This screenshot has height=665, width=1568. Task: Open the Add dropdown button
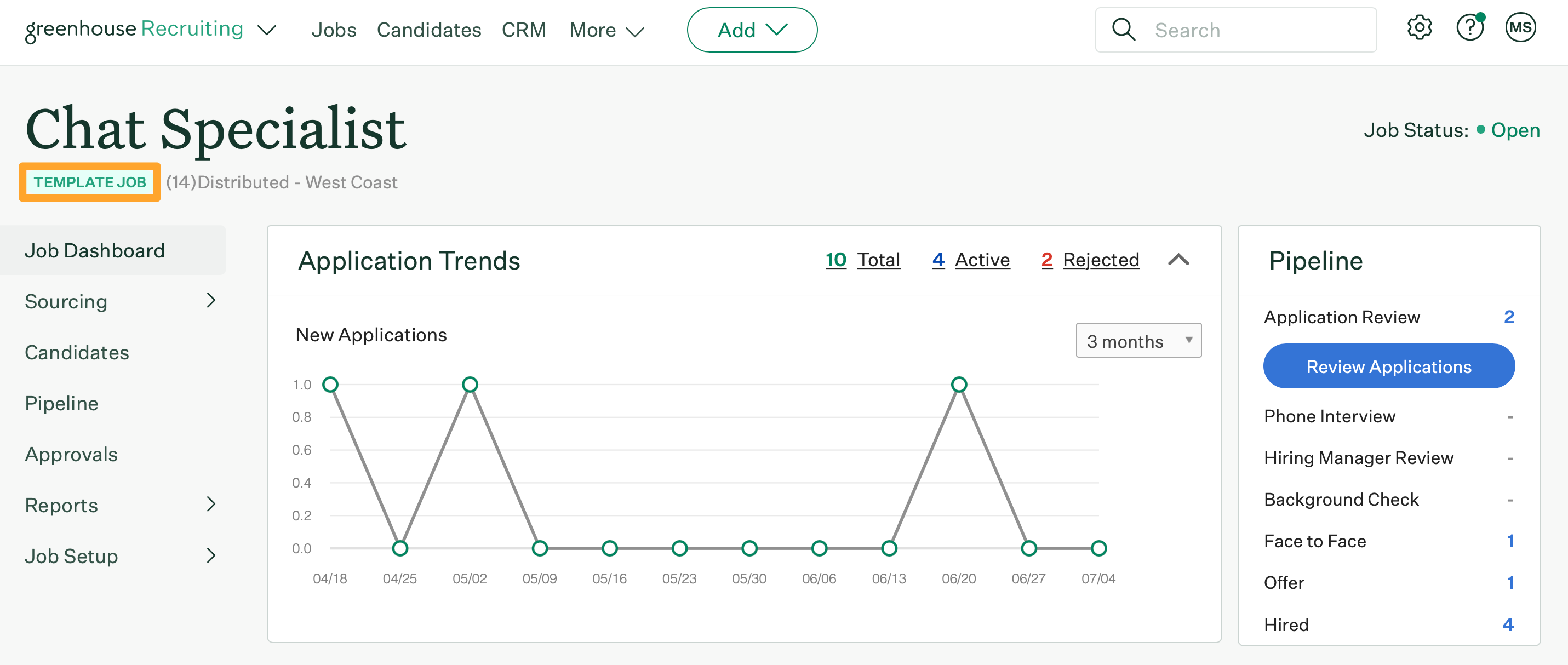pos(752,30)
